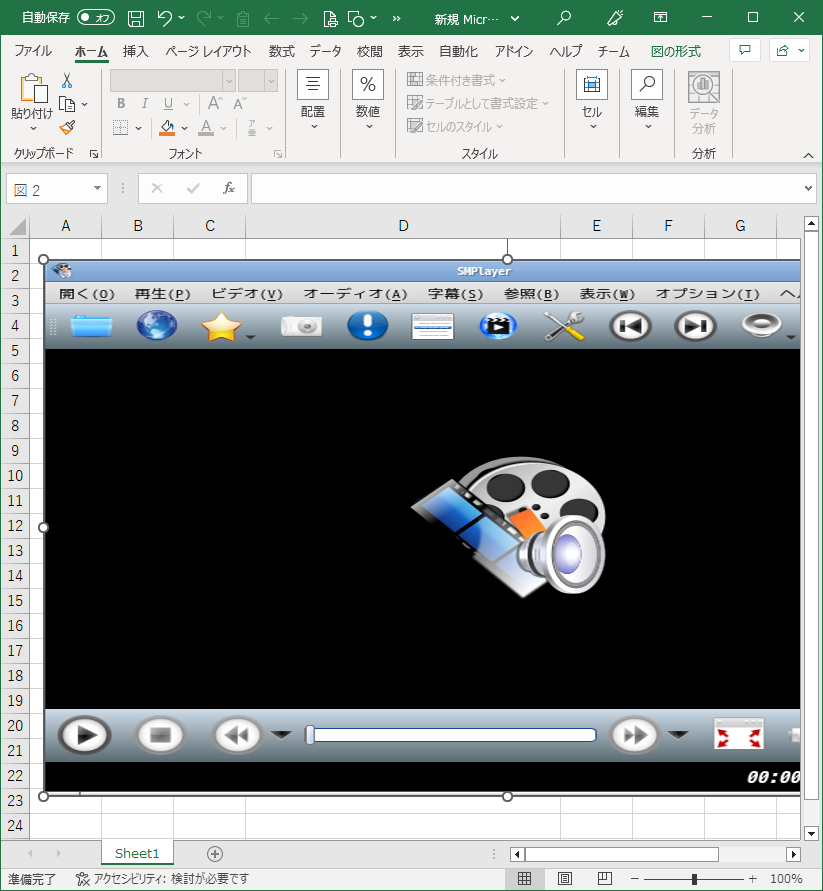823x891 pixels.
Task: Click the SMPlayer fullscreen icon
Action: click(738, 734)
